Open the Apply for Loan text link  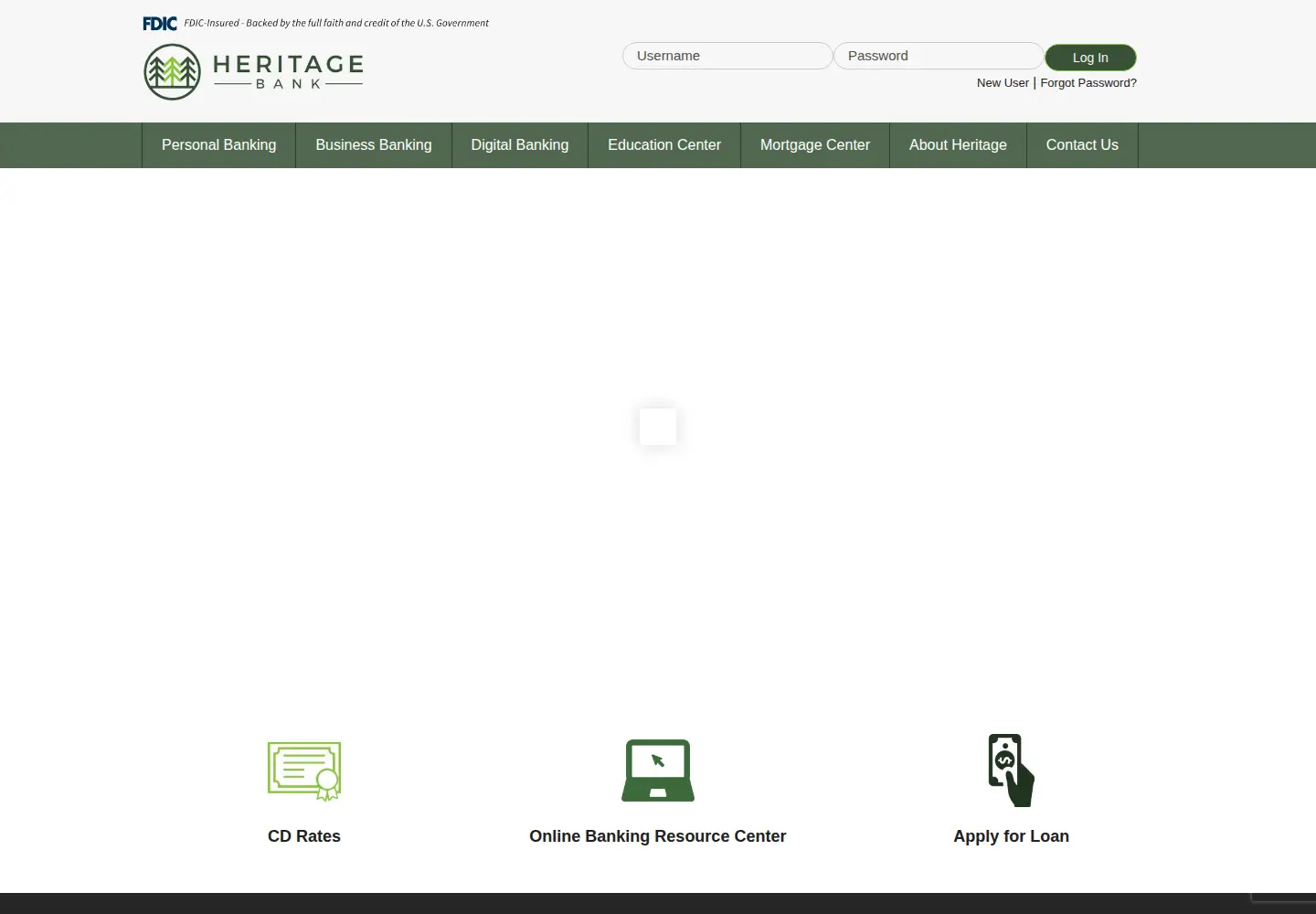coord(1011,836)
